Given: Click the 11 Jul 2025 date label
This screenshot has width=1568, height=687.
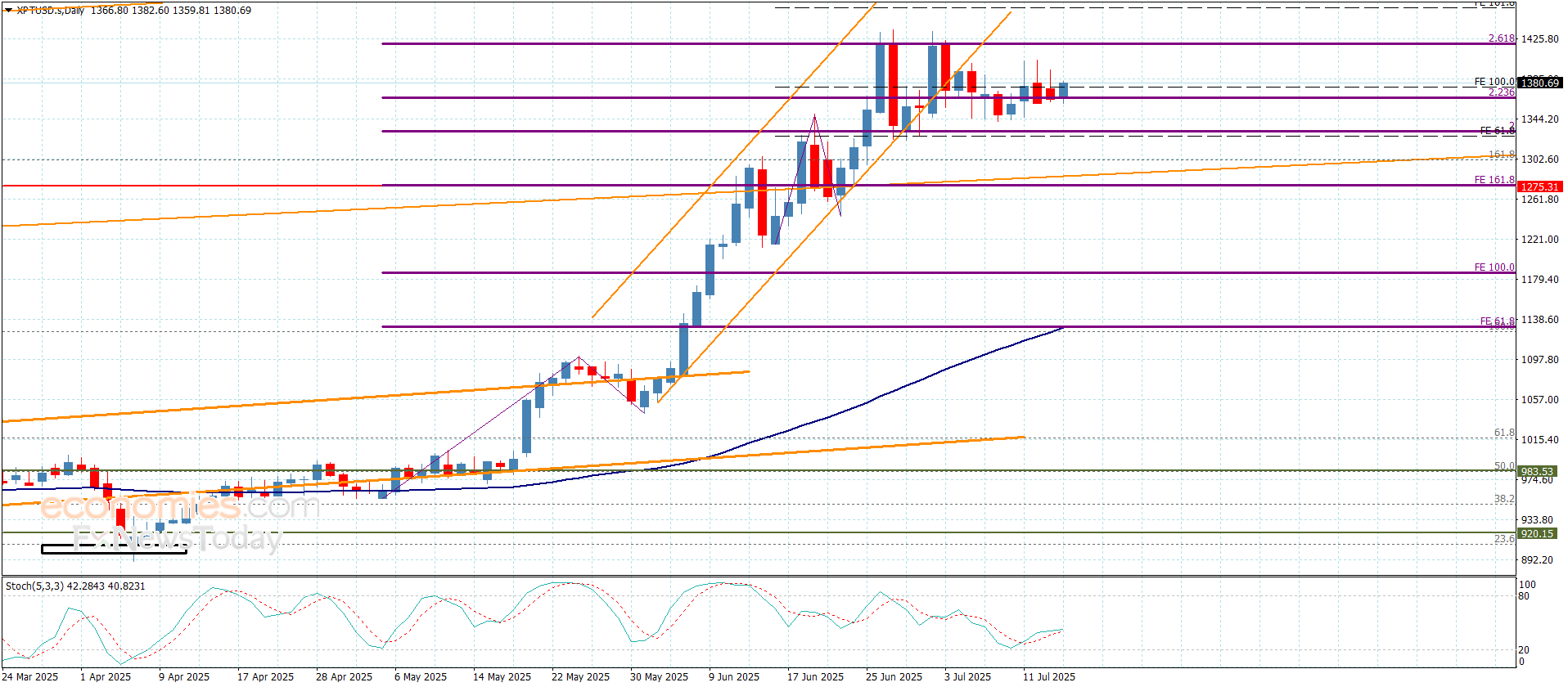Looking at the screenshot, I should [x=1049, y=677].
